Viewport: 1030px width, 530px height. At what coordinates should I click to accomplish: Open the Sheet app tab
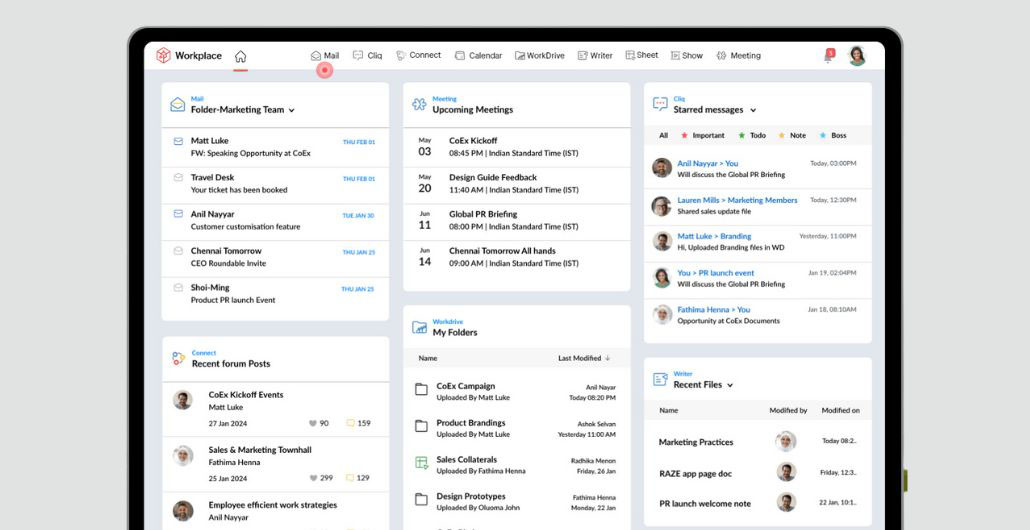(642, 55)
